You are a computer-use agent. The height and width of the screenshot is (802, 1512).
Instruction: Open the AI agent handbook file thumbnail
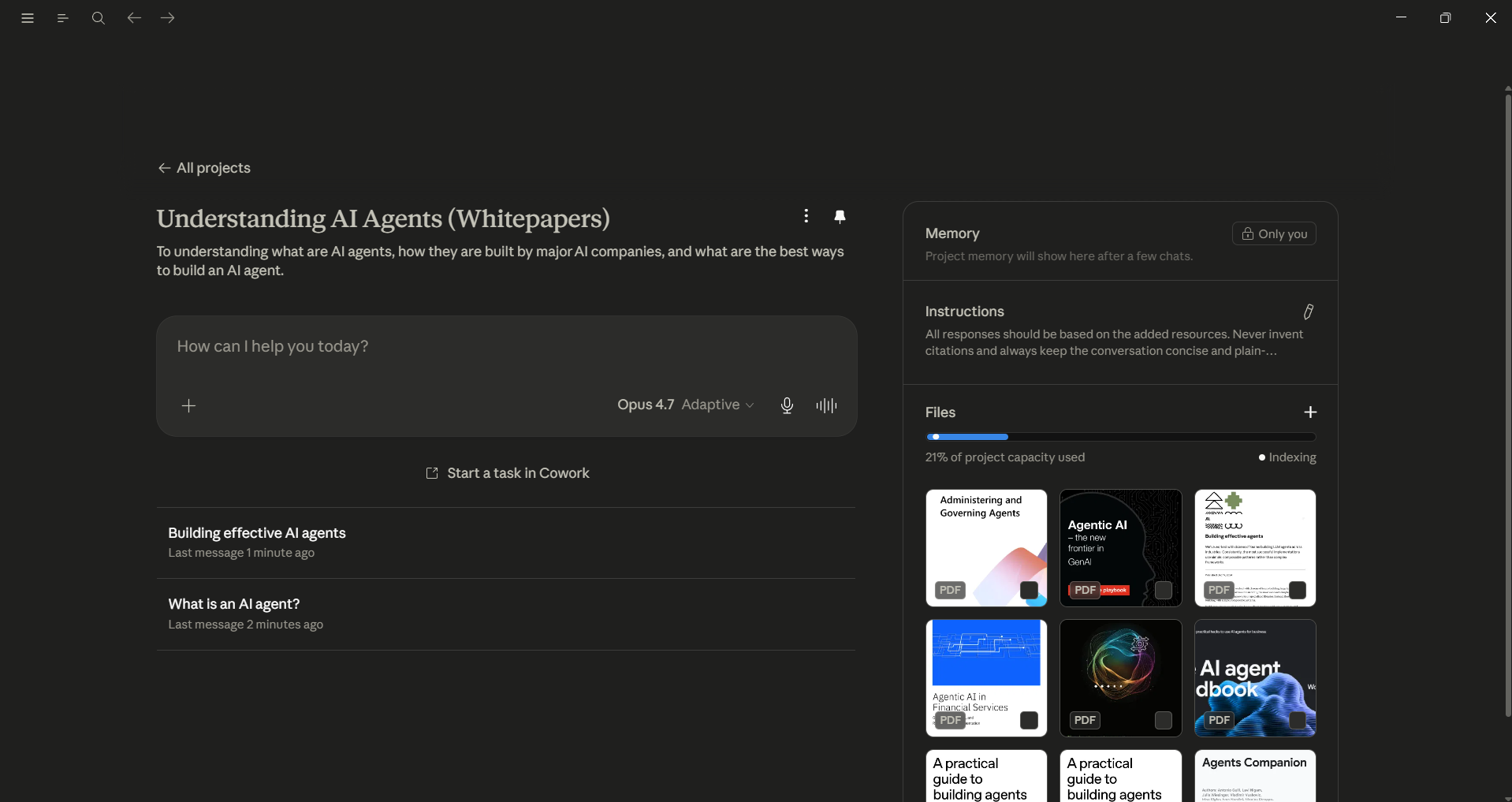1255,678
